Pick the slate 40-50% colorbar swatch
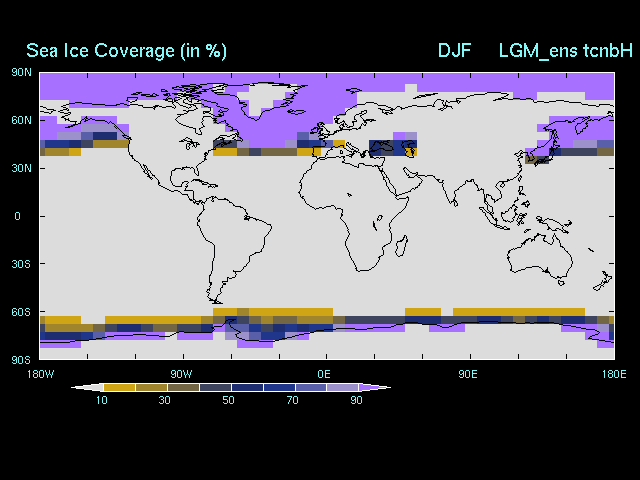This screenshot has height=480, width=640. (x=216, y=387)
